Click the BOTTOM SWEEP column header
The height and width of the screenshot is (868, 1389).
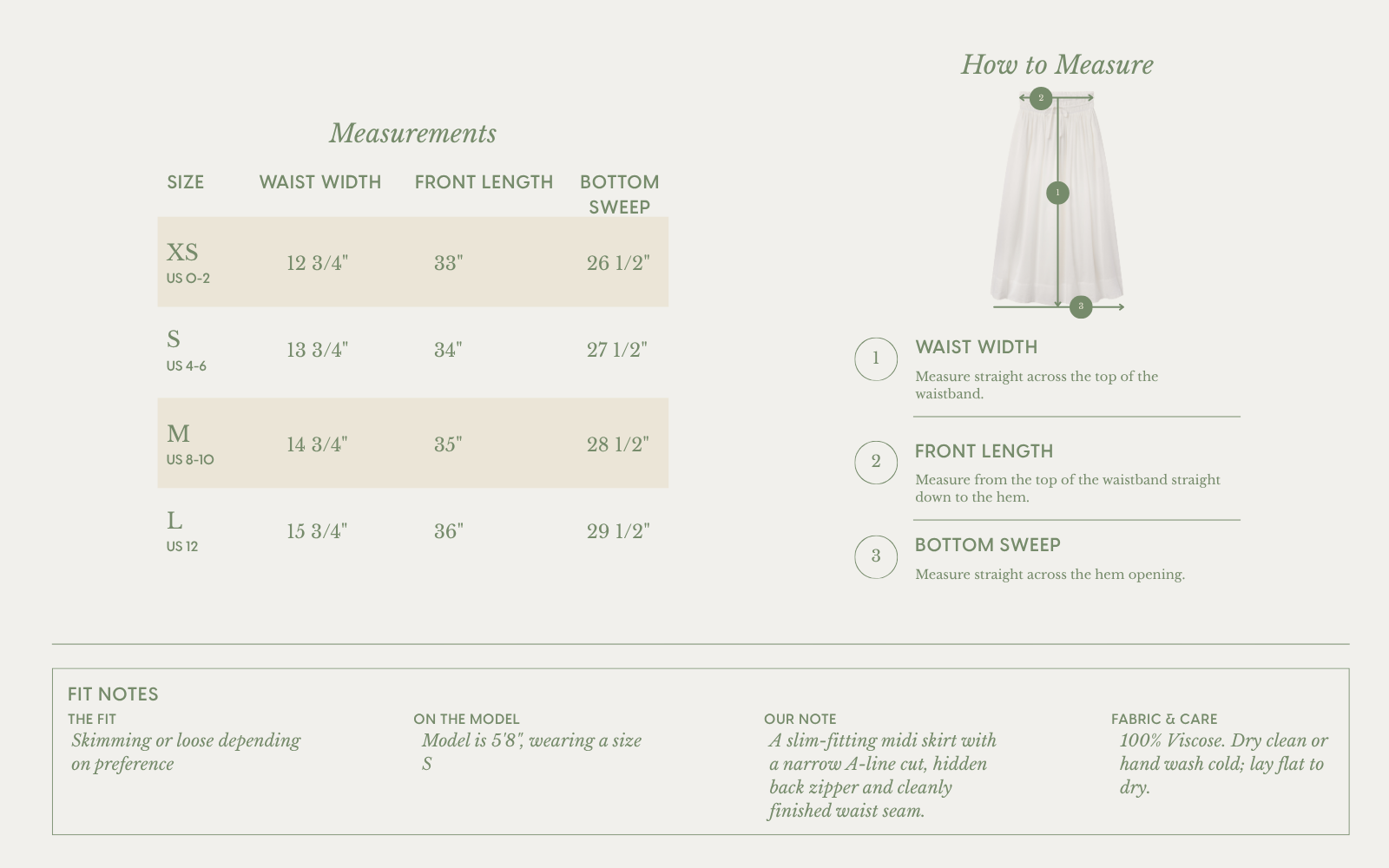point(619,194)
